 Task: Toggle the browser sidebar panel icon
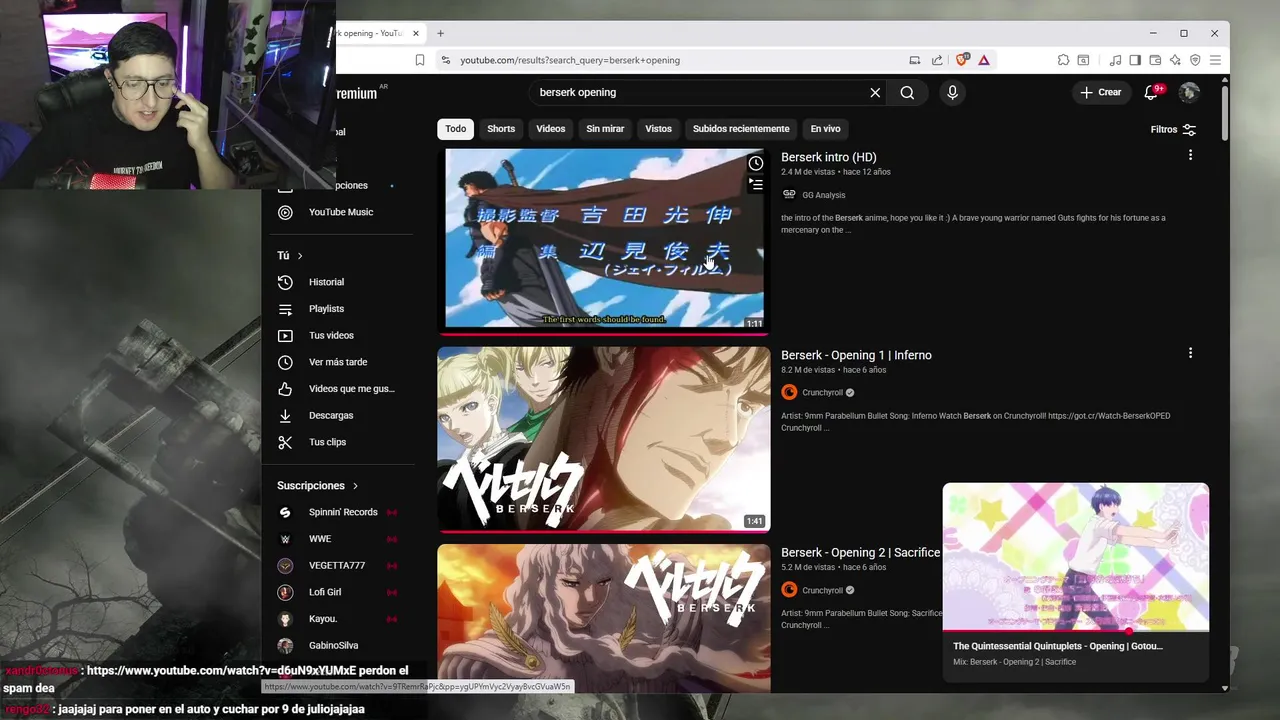coord(1135,60)
